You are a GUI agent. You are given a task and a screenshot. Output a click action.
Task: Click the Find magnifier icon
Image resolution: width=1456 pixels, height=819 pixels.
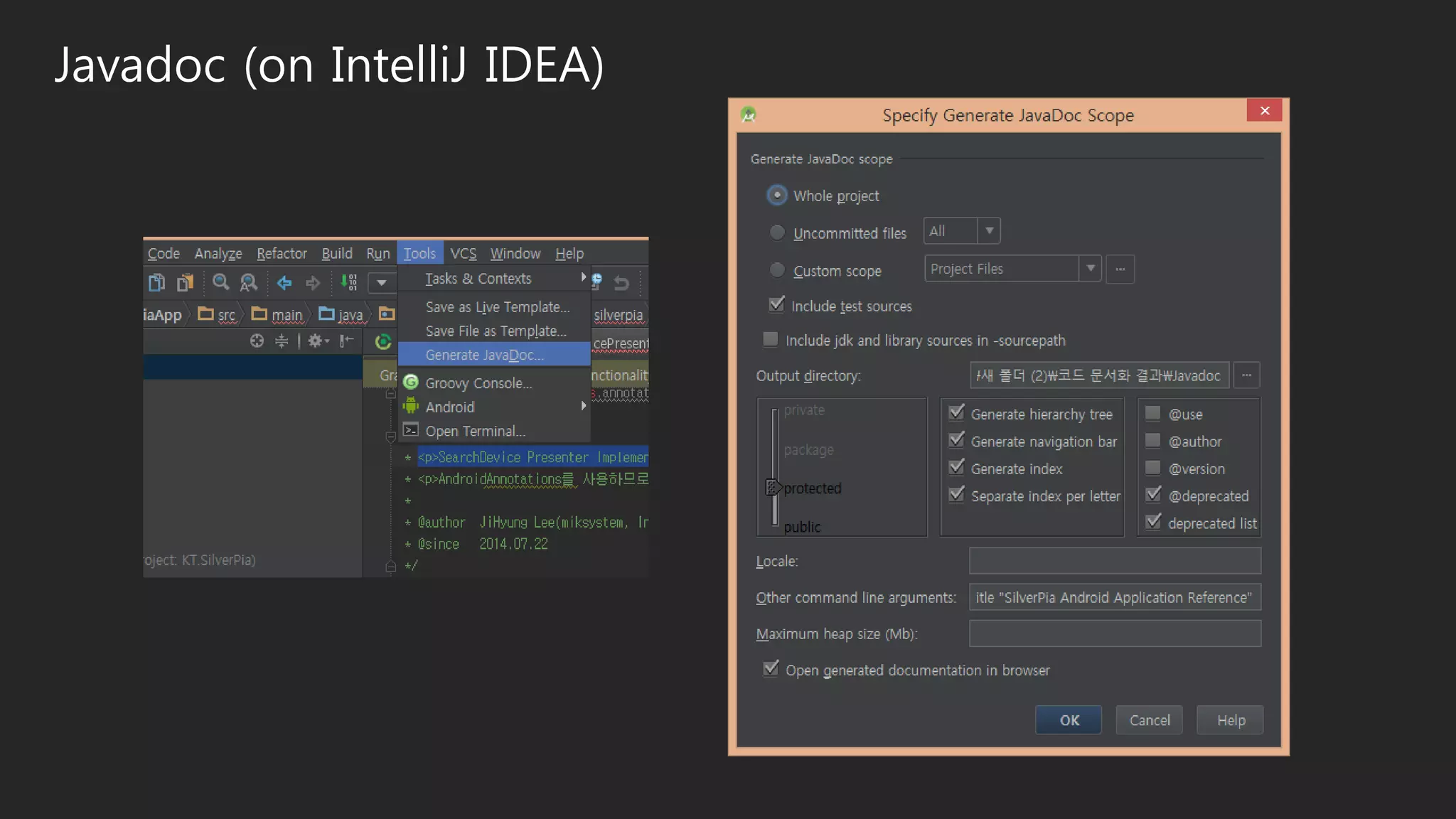[221, 282]
